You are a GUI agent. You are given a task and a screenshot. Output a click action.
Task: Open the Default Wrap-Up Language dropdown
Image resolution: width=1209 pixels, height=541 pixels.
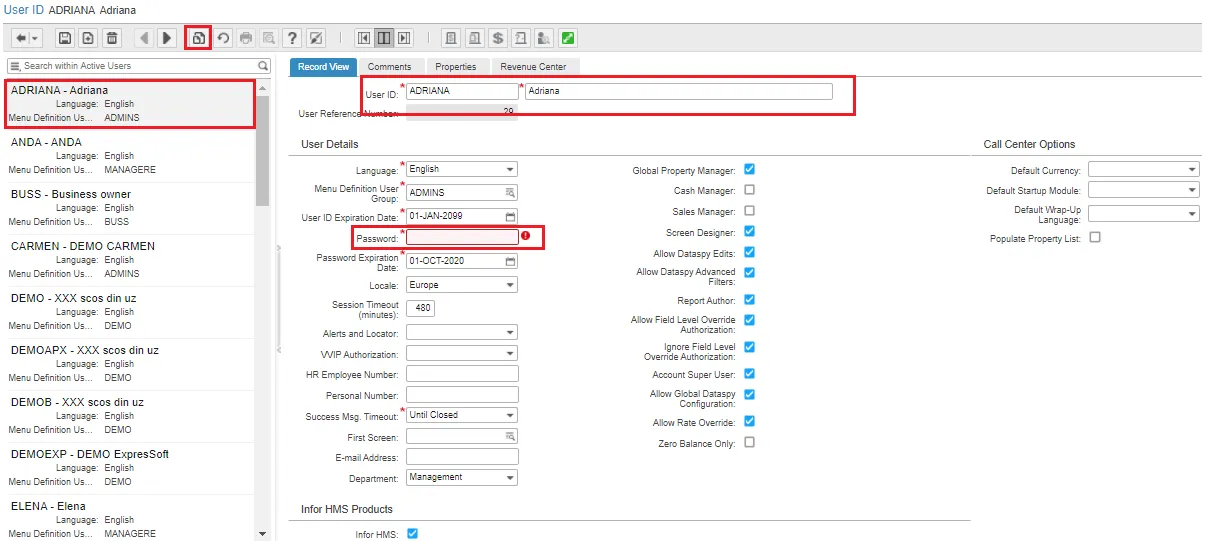point(1192,214)
